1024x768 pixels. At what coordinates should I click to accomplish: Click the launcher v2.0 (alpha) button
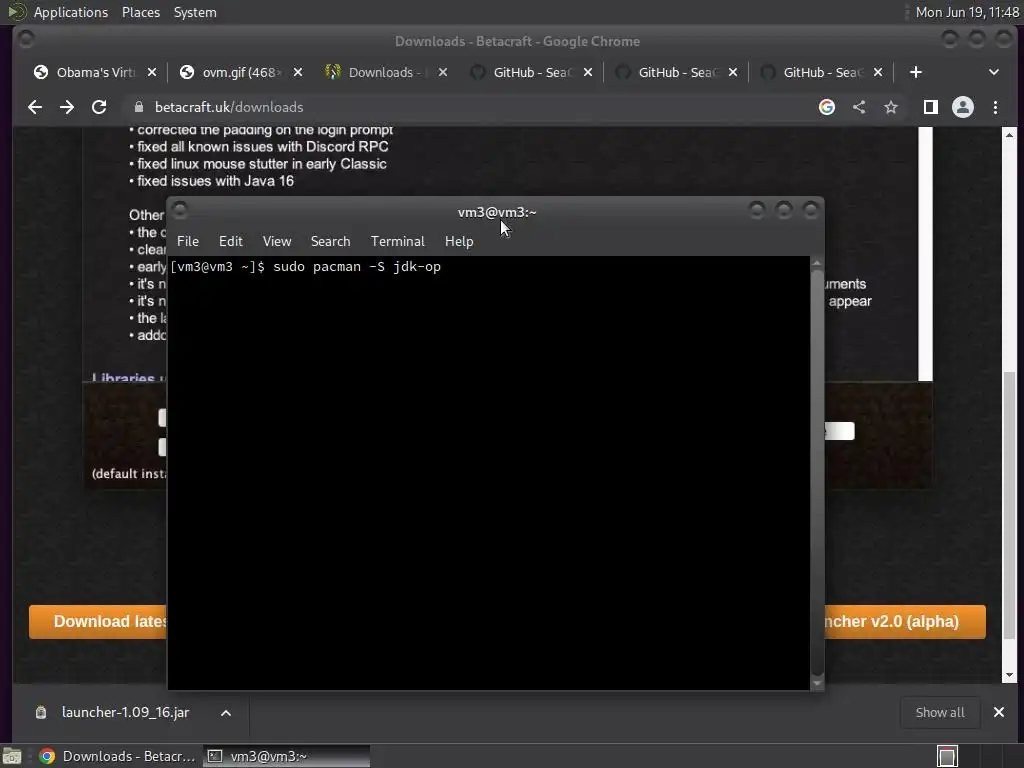click(x=905, y=622)
